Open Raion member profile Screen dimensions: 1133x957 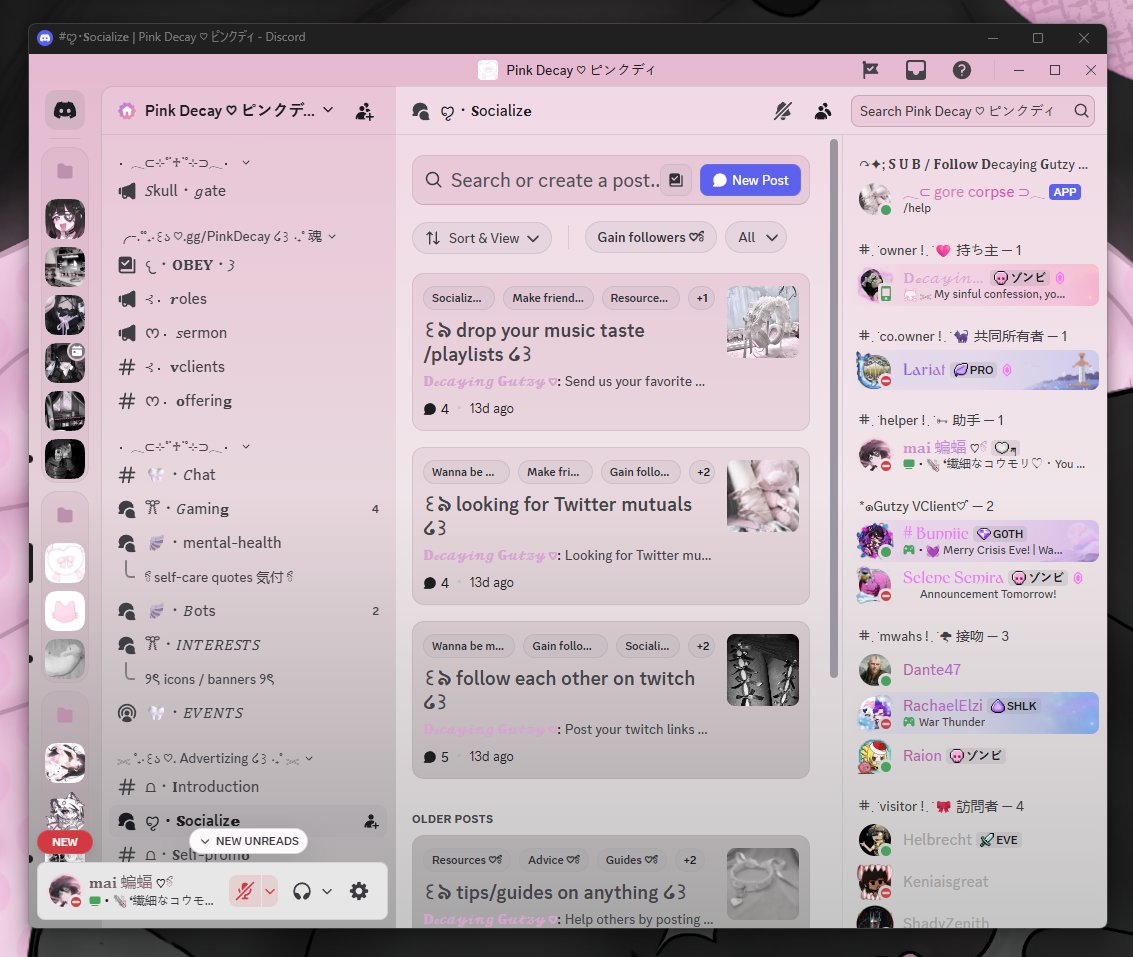click(x=978, y=756)
